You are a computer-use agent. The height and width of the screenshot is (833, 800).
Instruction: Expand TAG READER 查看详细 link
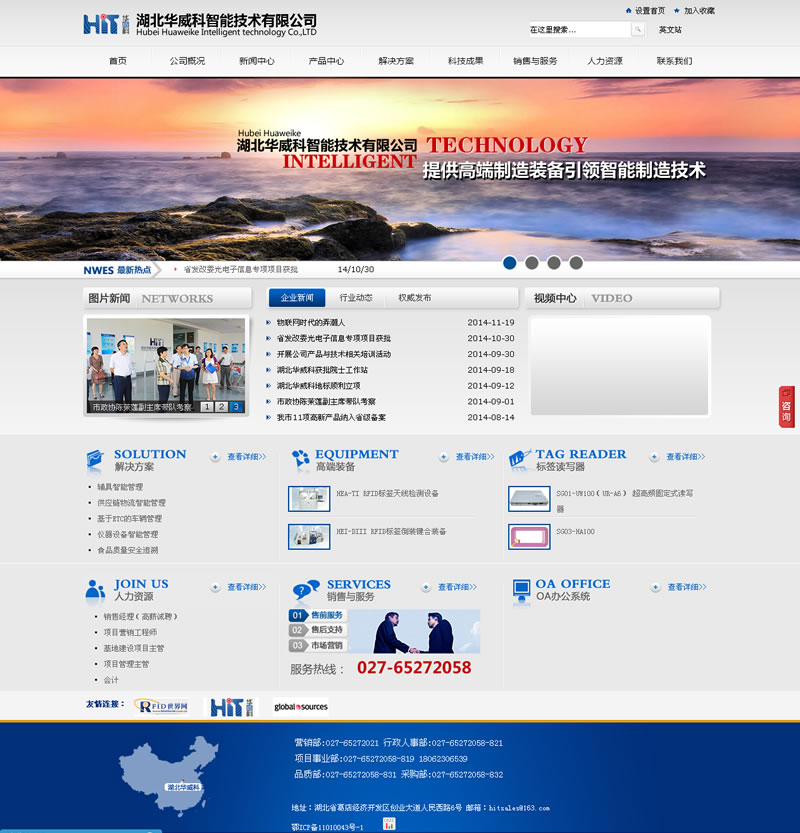[x=685, y=457]
